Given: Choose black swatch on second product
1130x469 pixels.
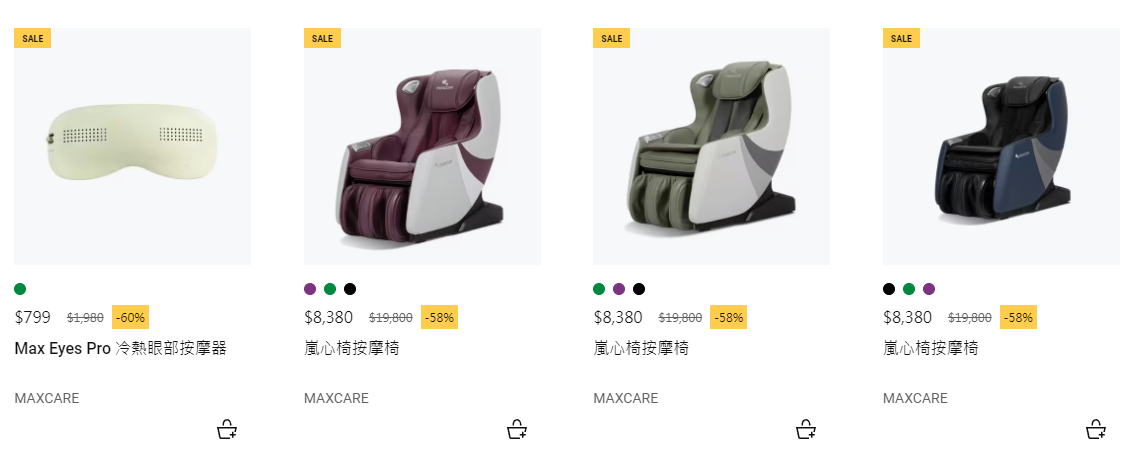Looking at the screenshot, I should (350, 289).
